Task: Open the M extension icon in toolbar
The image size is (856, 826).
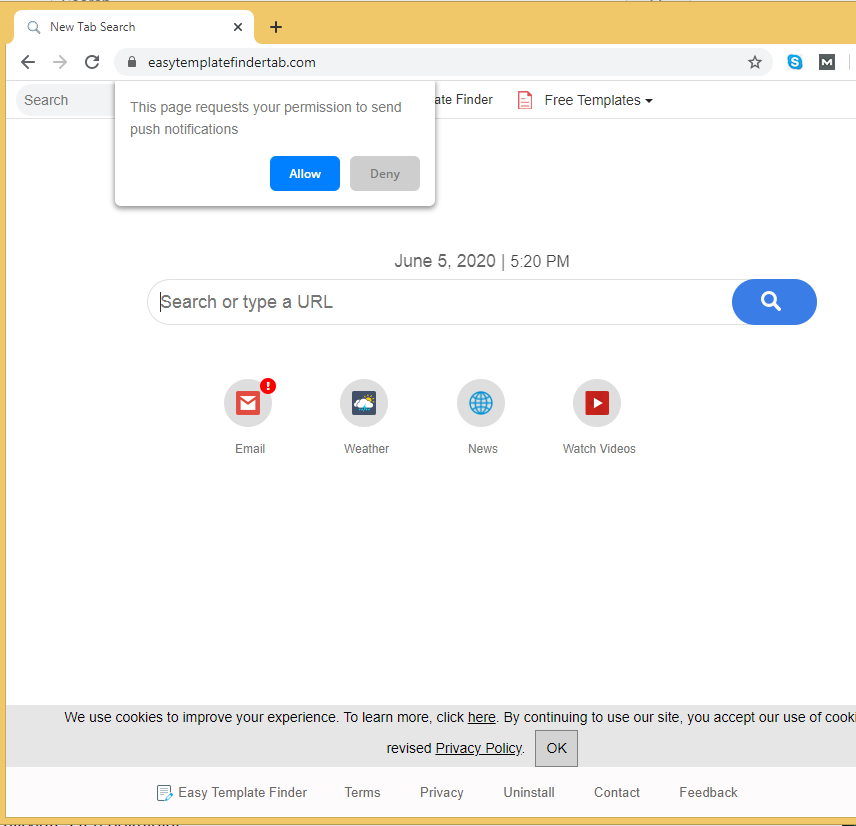Action: tap(827, 62)
